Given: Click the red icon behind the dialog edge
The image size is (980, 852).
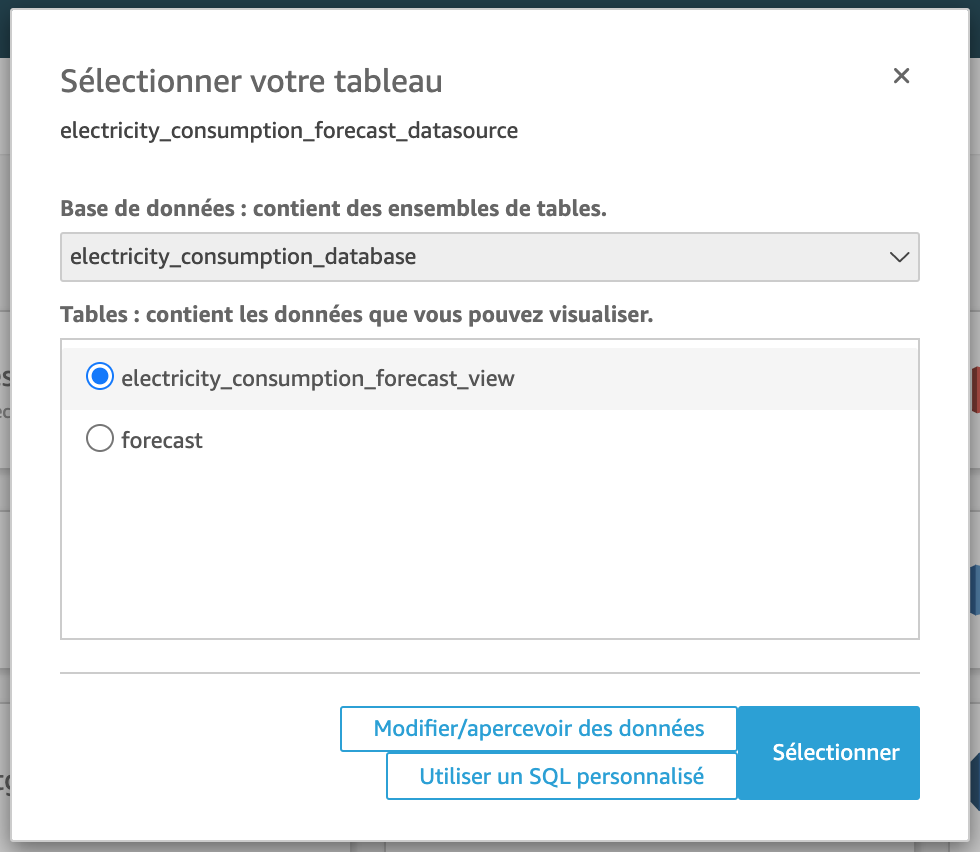Looking at the screenshot, I should point(974,390).
